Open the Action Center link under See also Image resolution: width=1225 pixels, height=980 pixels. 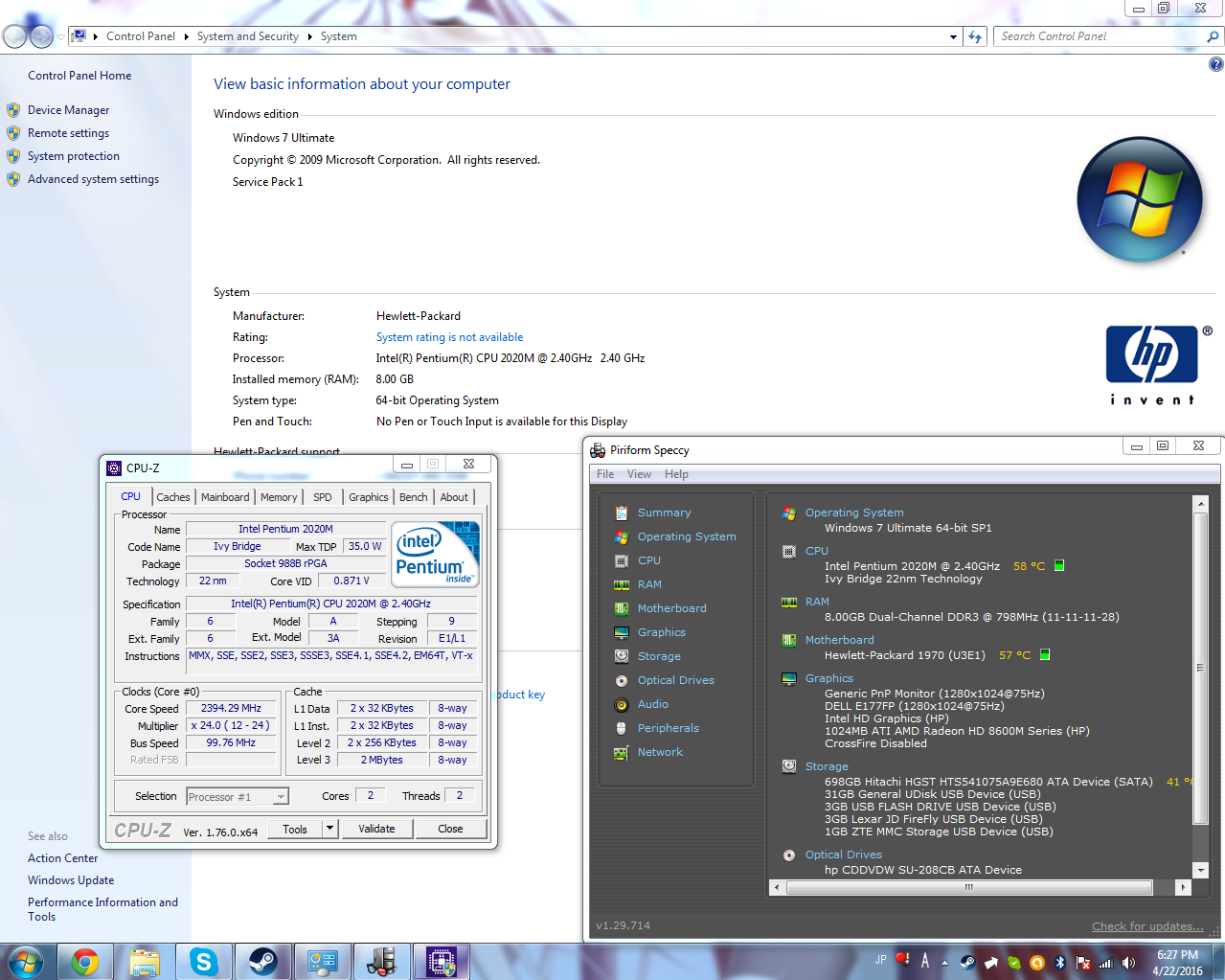point(62,858)
